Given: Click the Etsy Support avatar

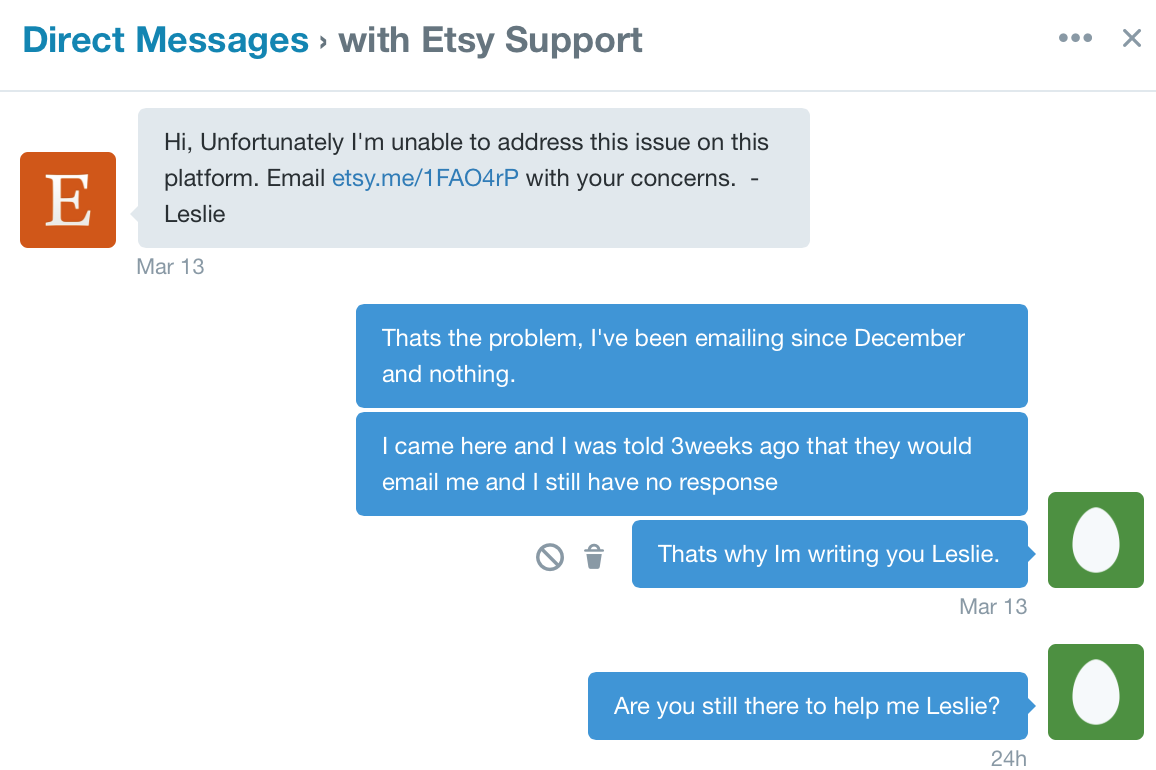Looking at the screenshot, I should pyautogui.click(x=67, y=199).
